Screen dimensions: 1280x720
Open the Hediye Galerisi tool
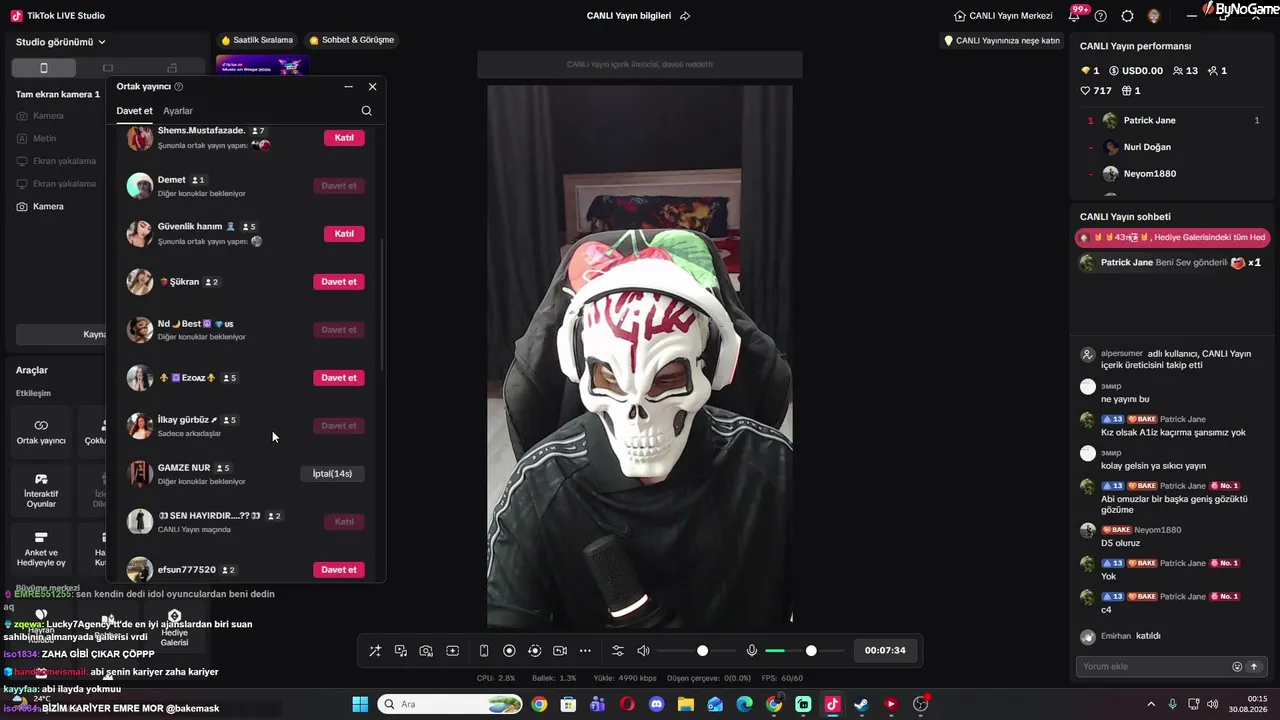click(175, 627)
